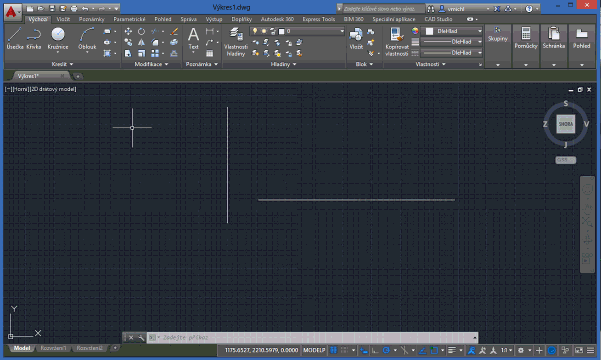Open the Help question mark icon
601x360 pixels.
529,8
